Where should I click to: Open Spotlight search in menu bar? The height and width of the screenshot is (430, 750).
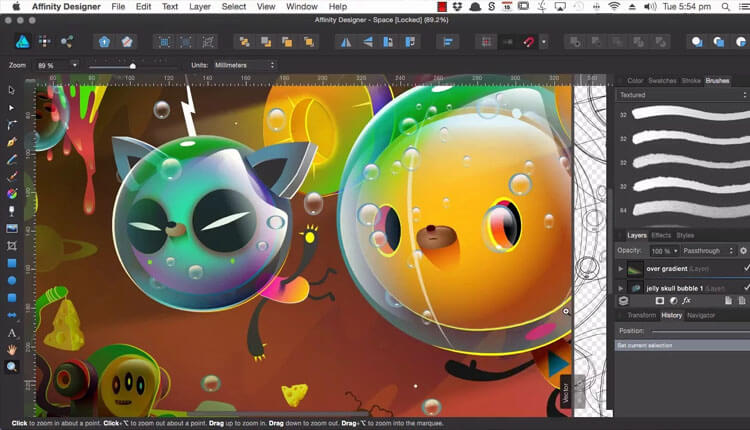(x=726, y=7)
